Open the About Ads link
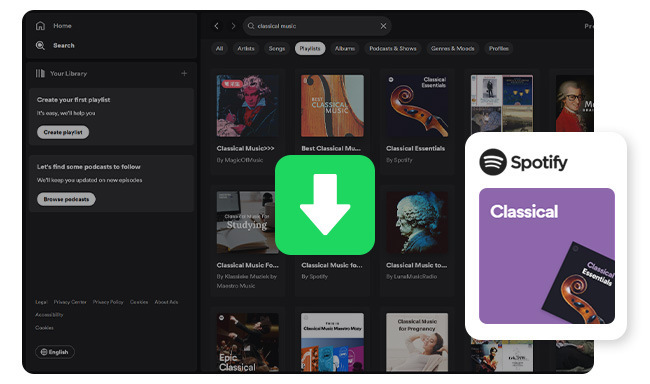The width and height of the screenshot is (650, 384). [166, 302]
